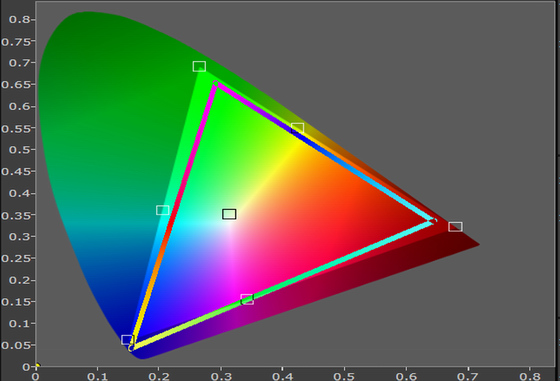Click the 0.35 label on vertical axis
Viewport: 560px width, 381px height.
pyautogui.click(x=16, y=216)
